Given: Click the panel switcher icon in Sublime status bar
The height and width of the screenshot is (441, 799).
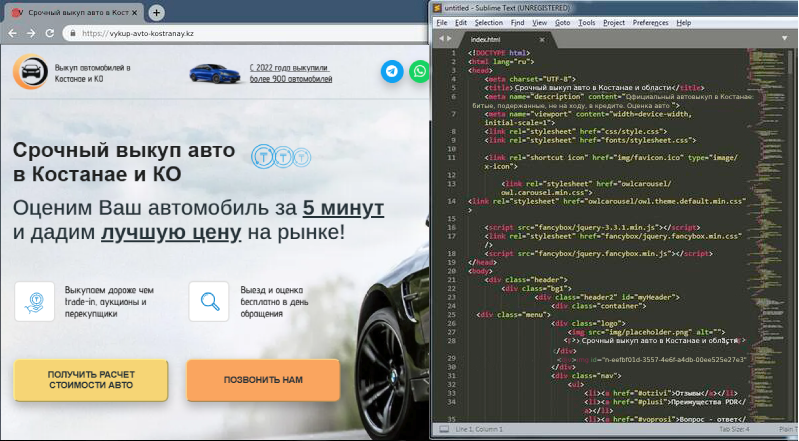Looking at the screenshot, I should pos(444,429).
